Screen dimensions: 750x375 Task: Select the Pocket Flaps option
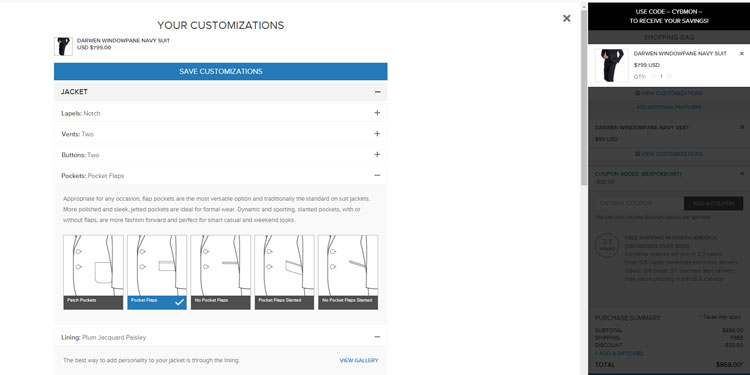pos(157,272)
